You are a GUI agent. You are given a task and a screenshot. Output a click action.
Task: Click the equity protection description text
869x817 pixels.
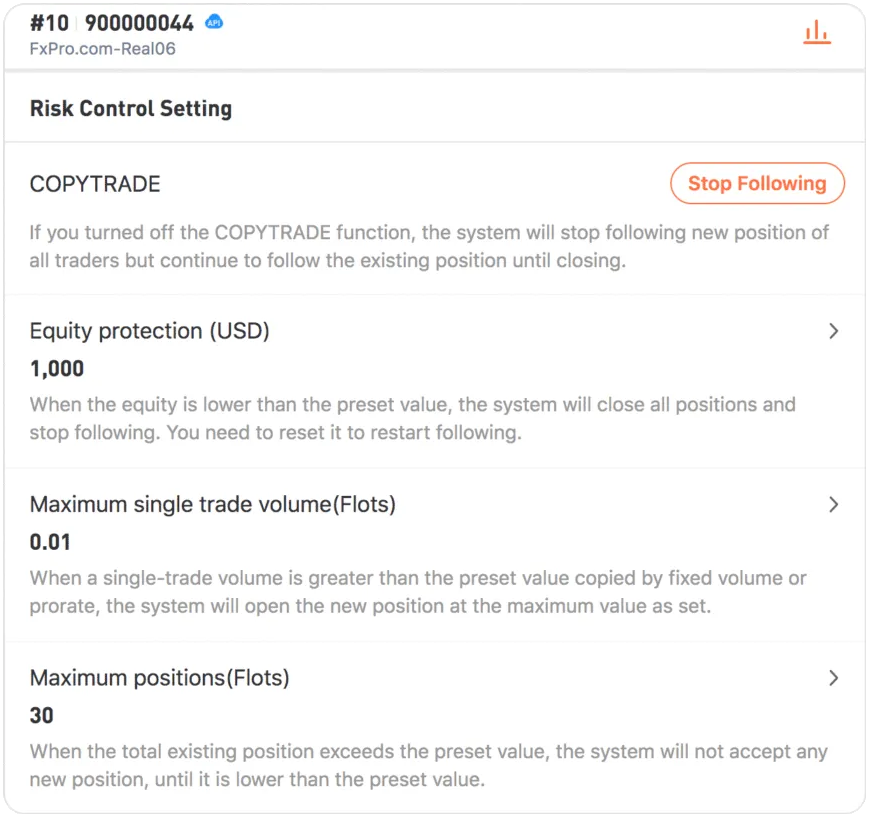click(412, 418)
